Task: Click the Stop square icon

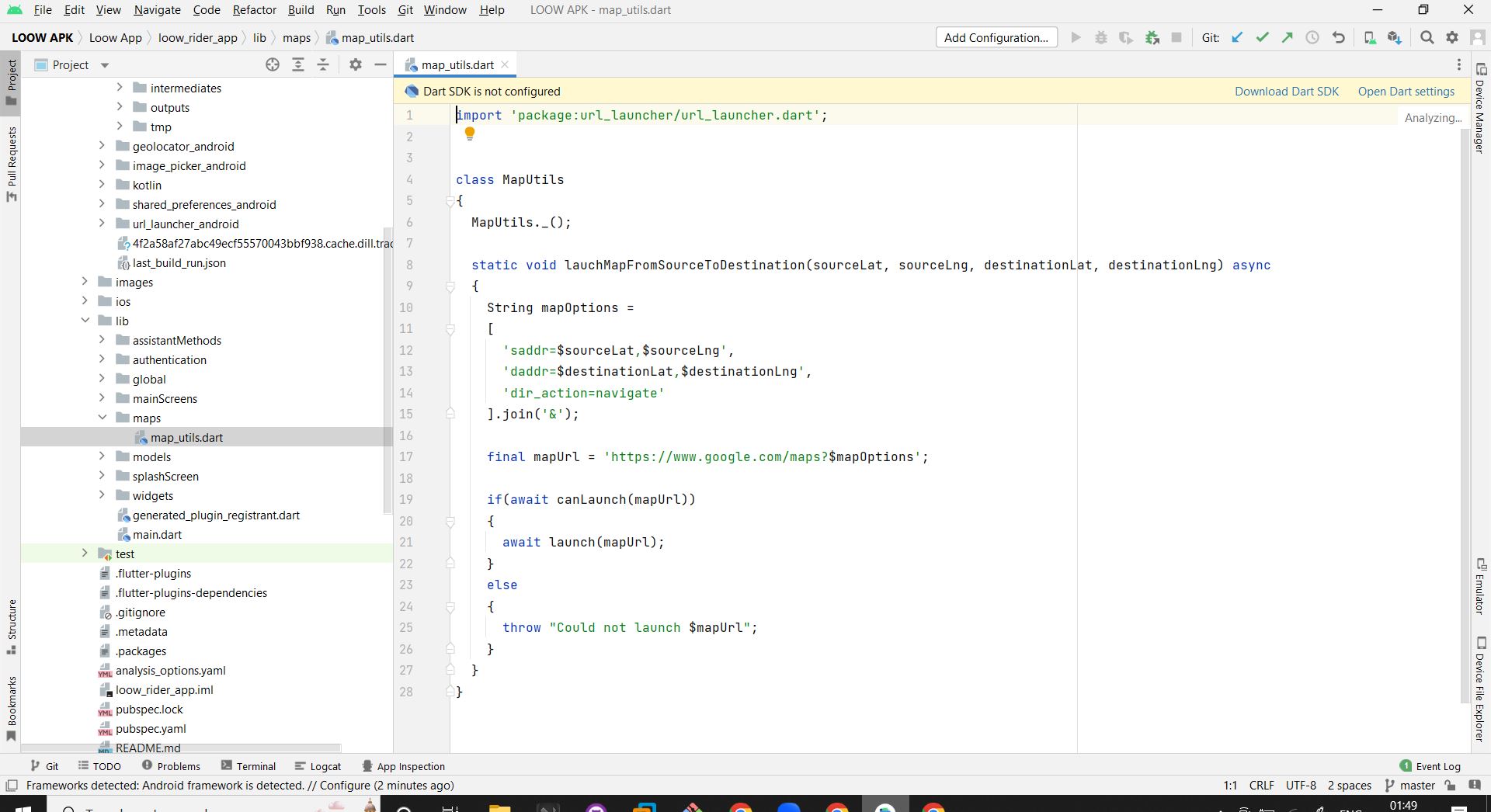Action: pyautogui.click(x=1176, y=37)
